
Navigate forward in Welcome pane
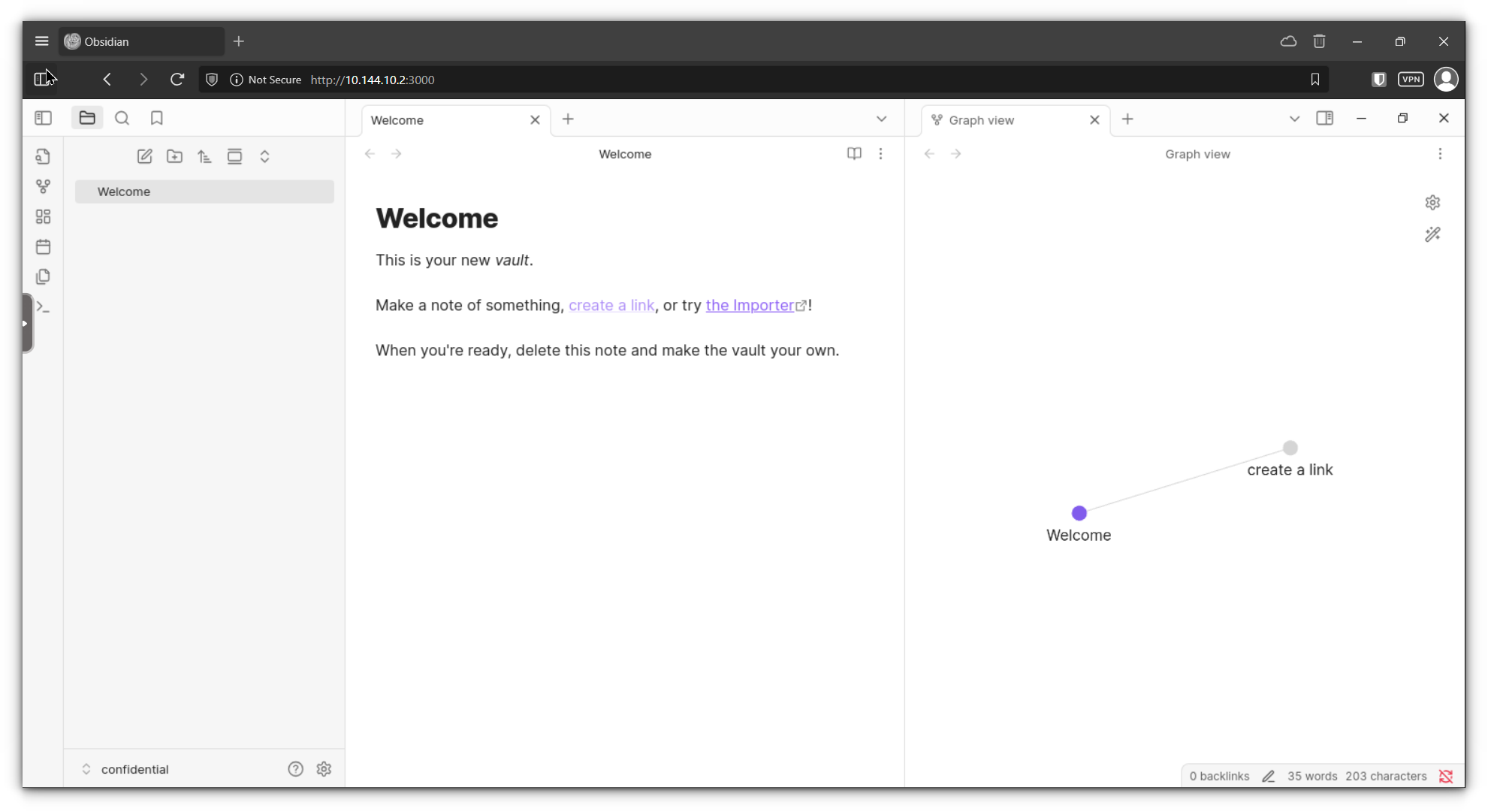click(x=397, y=153)
